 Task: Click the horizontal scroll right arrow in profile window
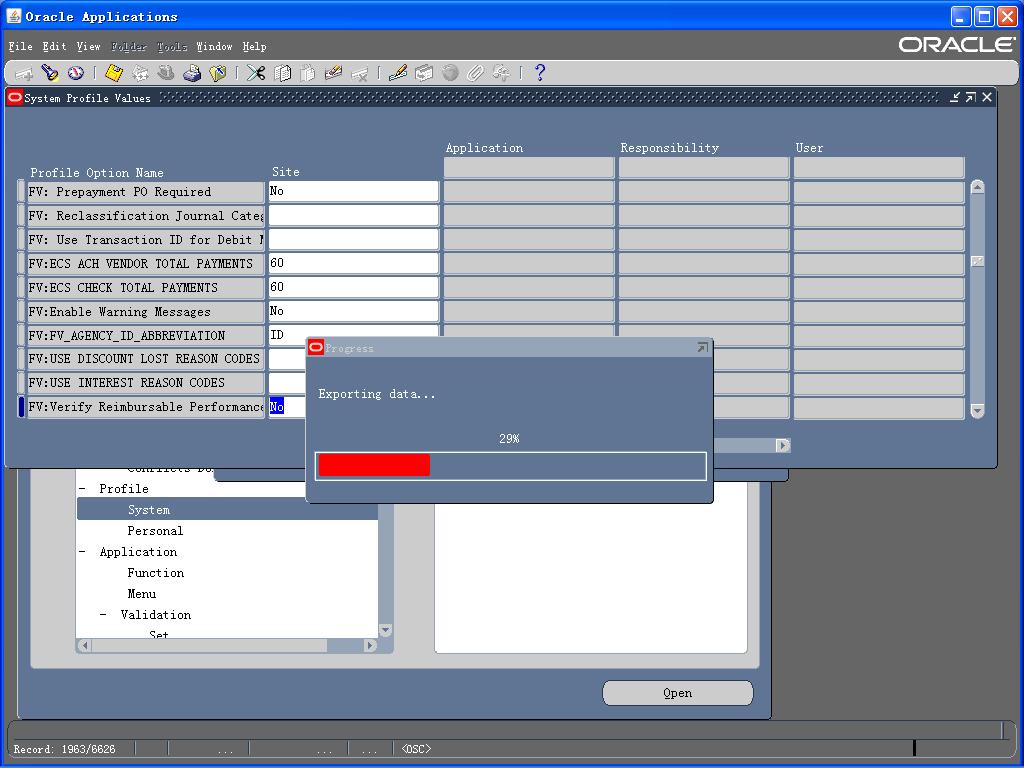[x=782, y=445]
